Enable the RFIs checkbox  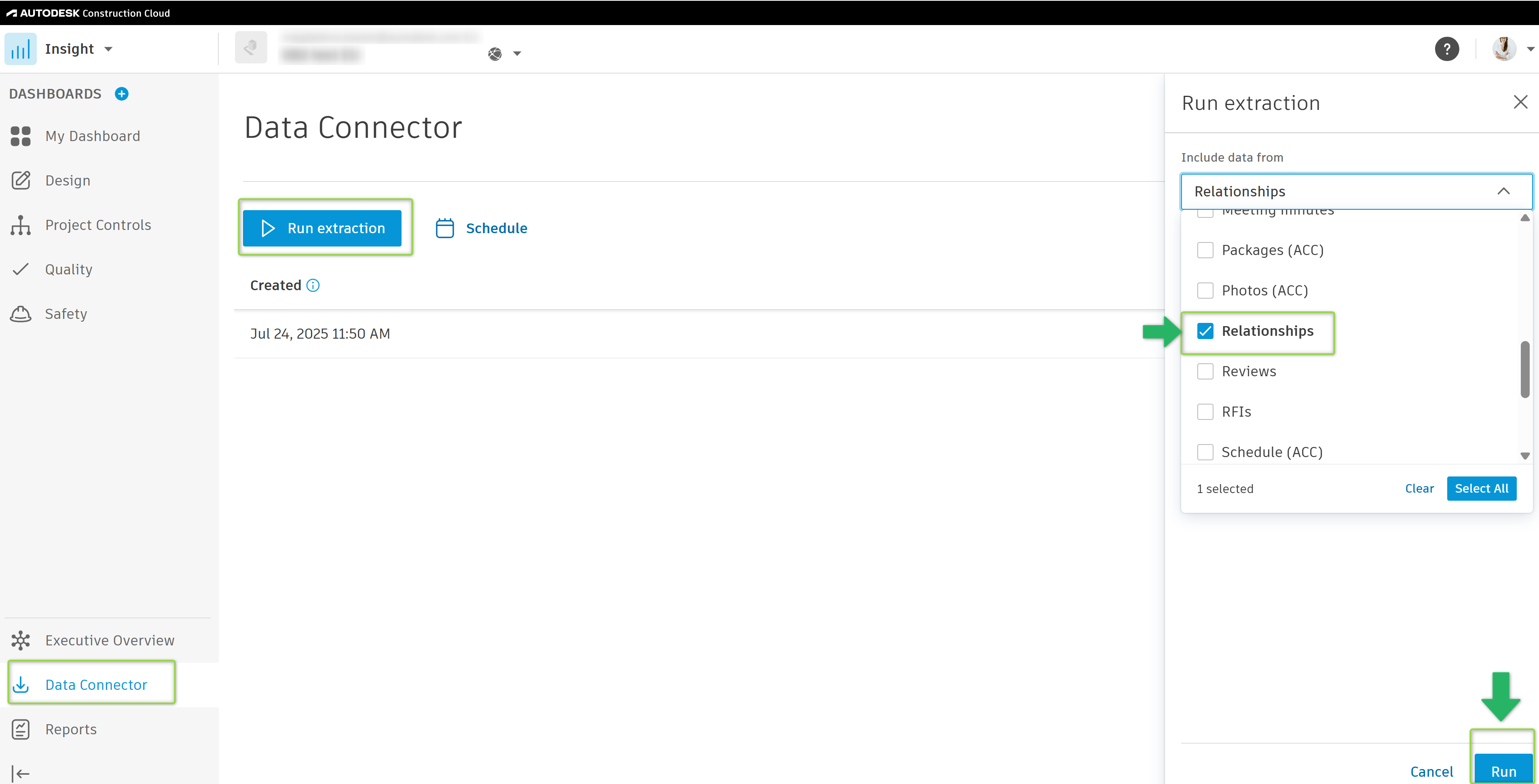pyautogui.click(x=1205, y=412)
